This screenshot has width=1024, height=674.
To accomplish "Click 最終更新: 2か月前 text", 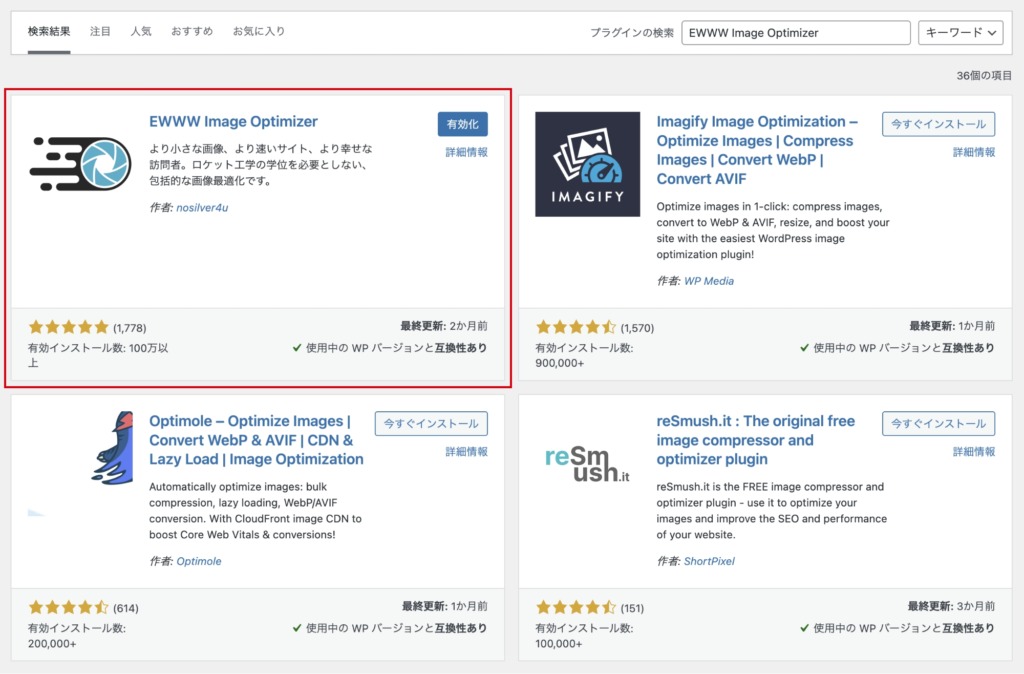I will point(443,326).
